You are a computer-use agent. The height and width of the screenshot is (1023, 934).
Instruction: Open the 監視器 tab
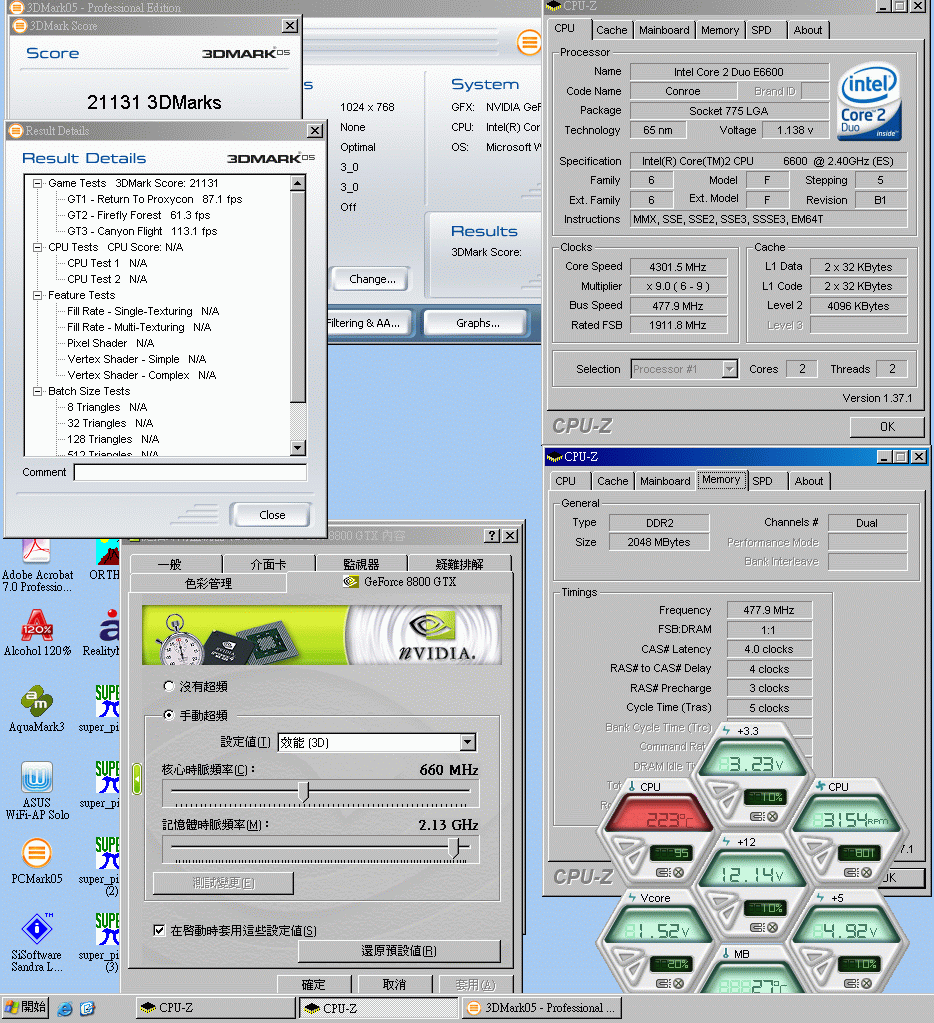point(361,564)
